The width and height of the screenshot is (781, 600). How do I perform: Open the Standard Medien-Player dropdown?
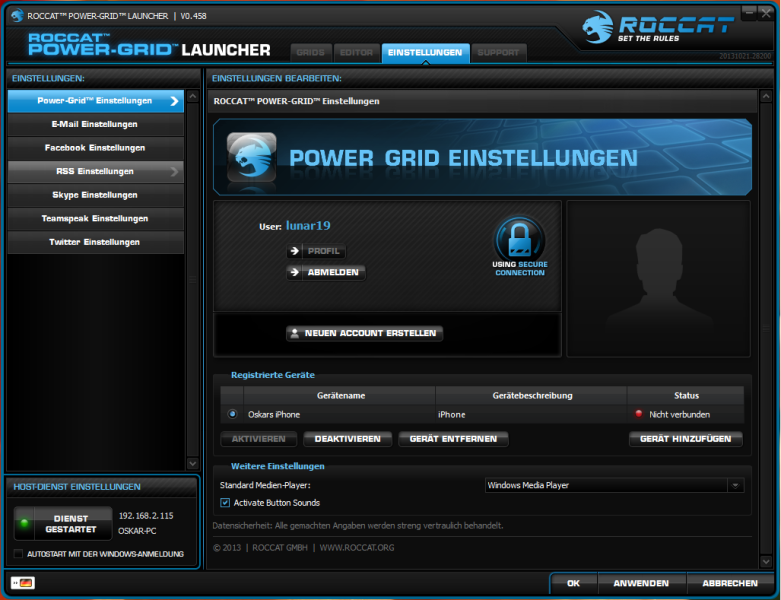[614, 485]
